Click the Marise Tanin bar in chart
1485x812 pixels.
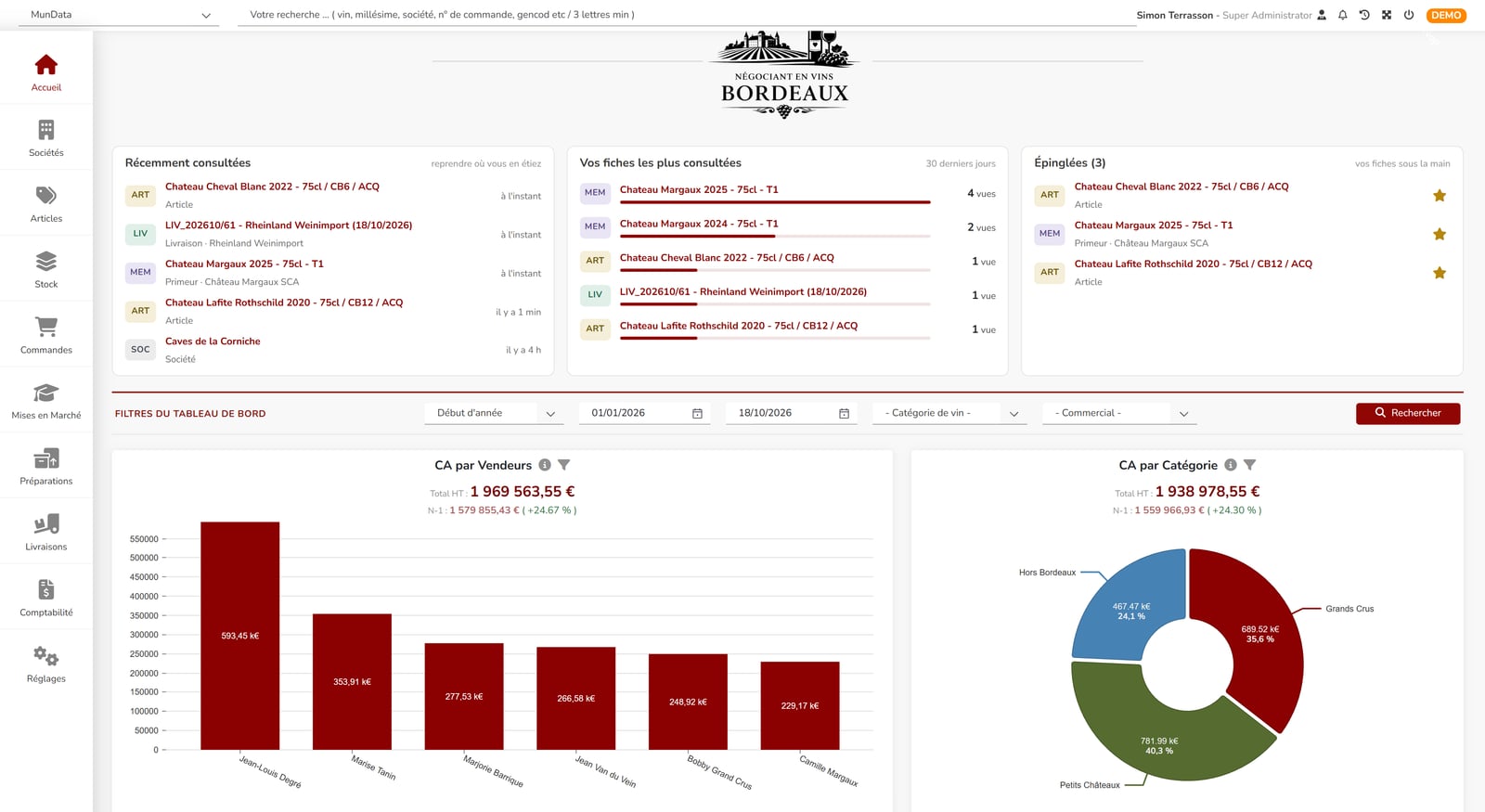click(x=352, y=682)
